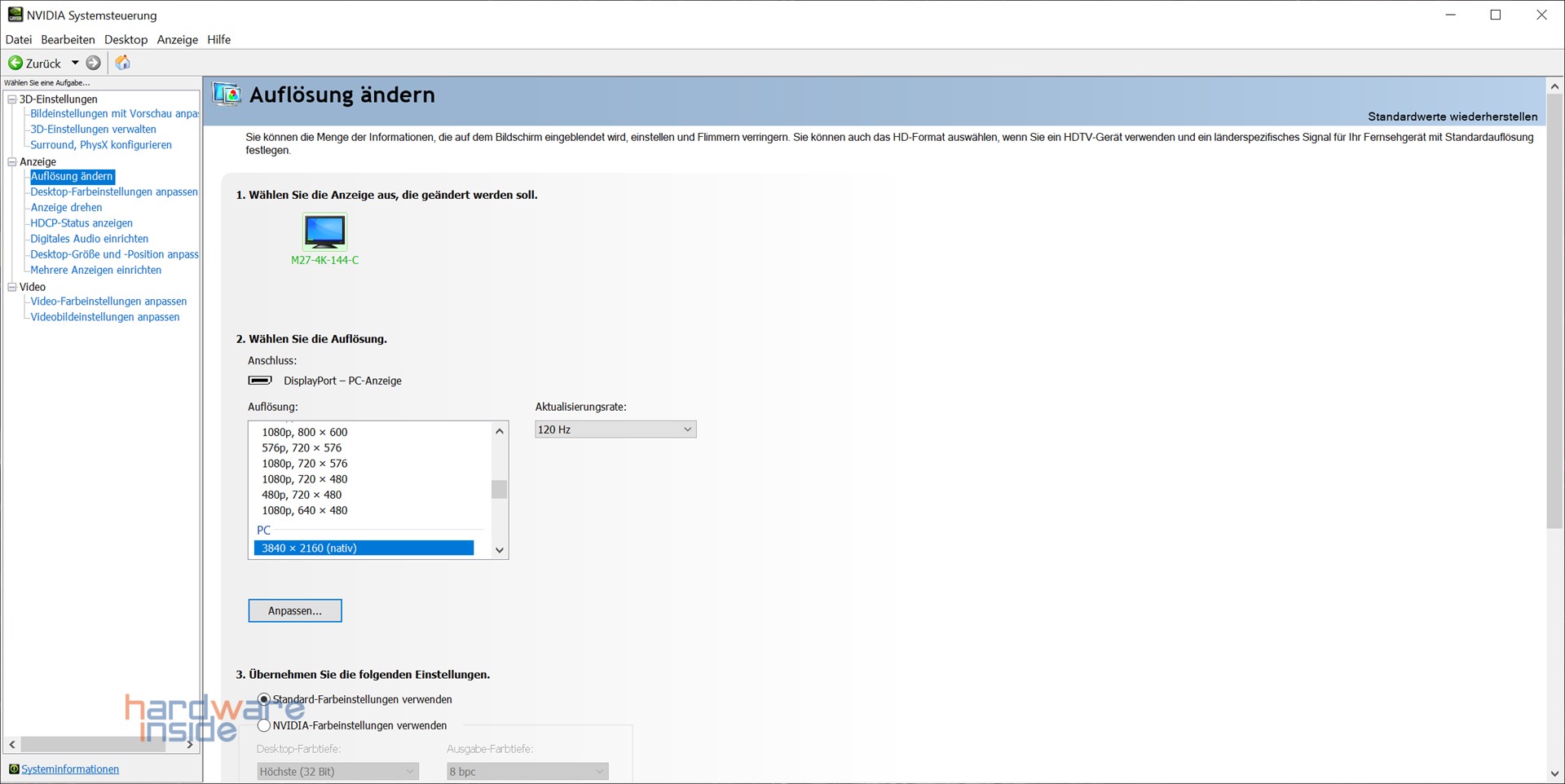Click the forward navigation arrow icon
The height and width of the screenshot is (784, 1565).
94,63
